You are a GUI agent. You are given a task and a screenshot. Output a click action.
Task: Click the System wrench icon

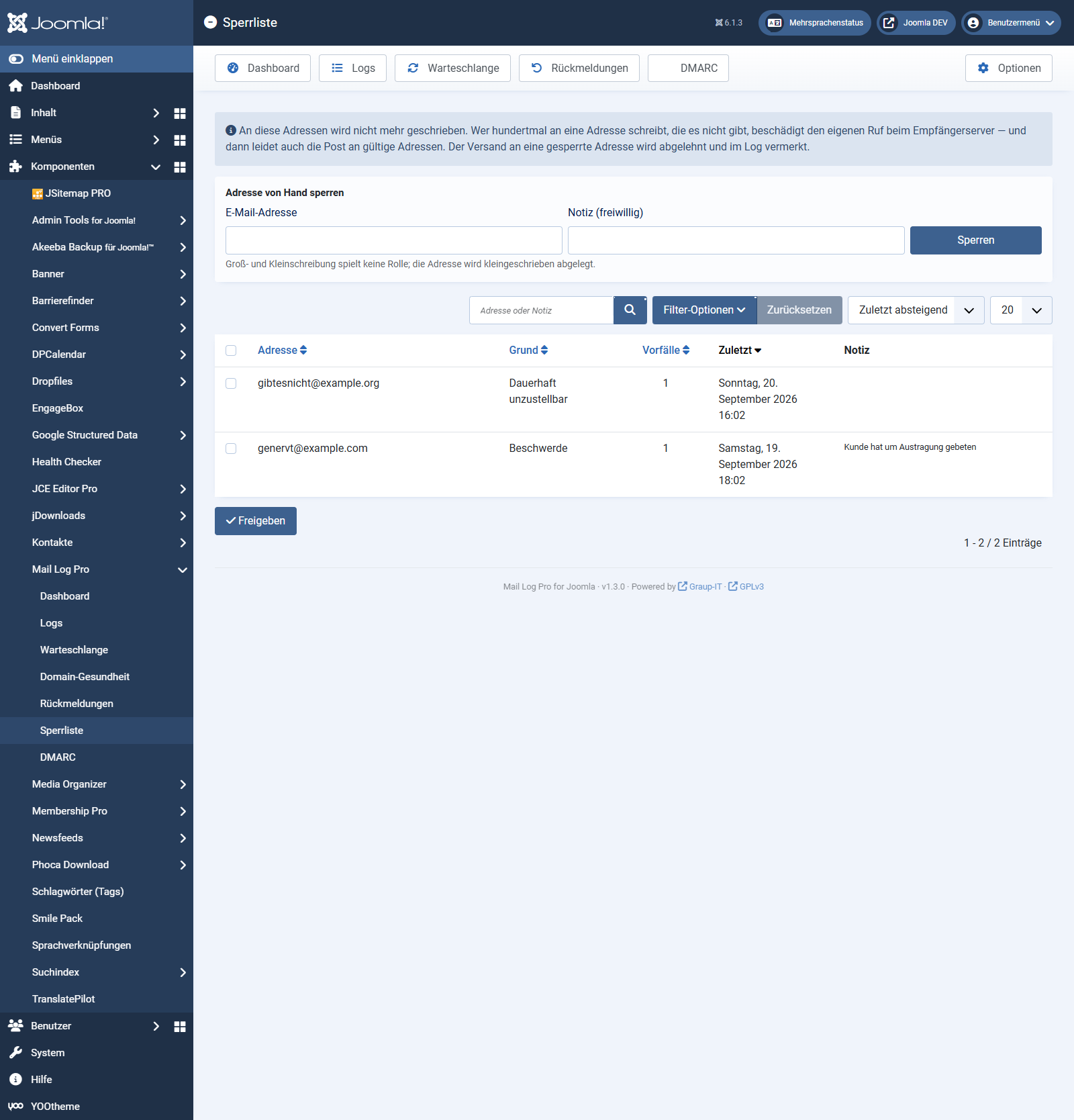coord(16,1052)
